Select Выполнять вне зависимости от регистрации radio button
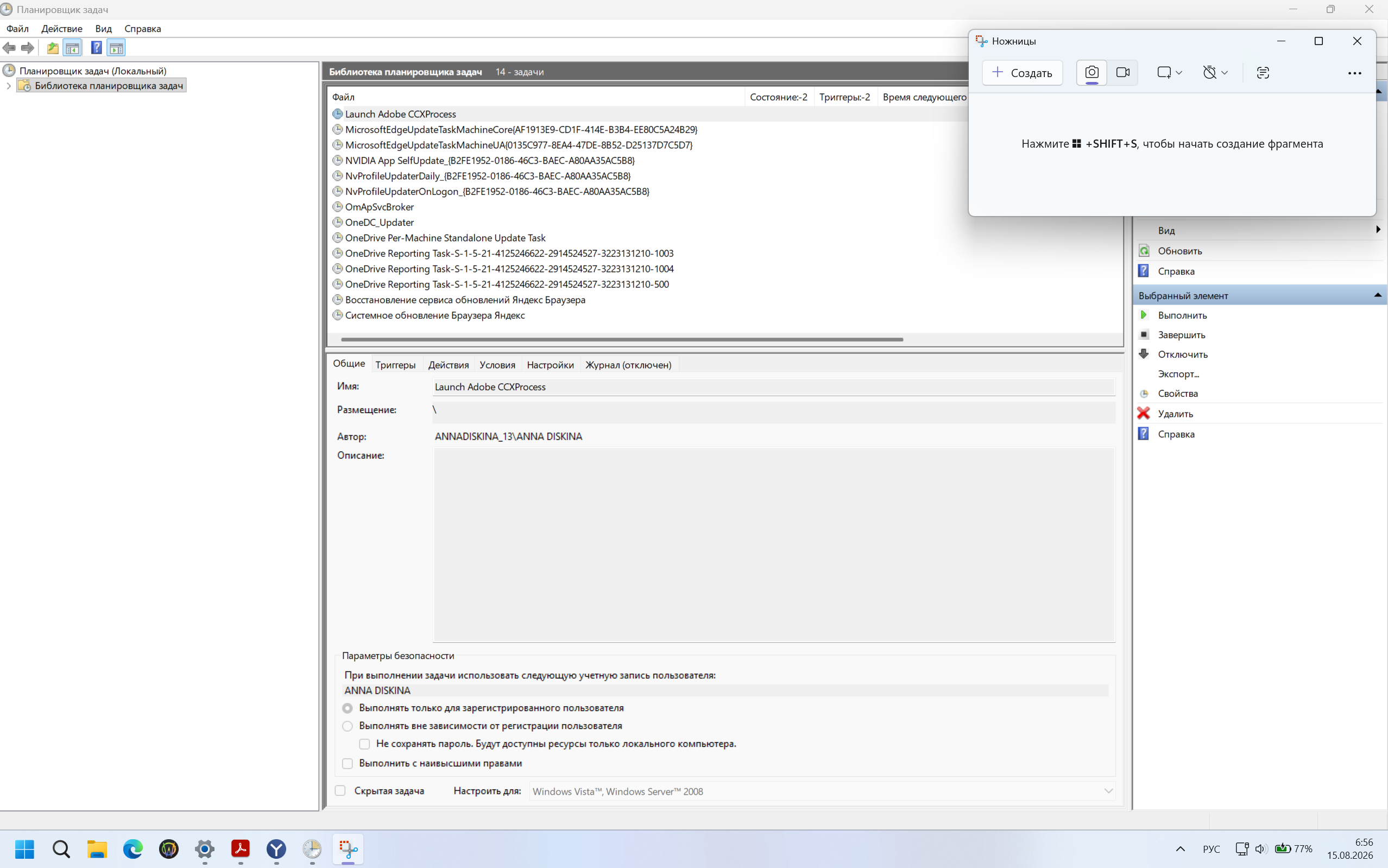The width and height of the screenshot is (1388, 868). click(x=348, y=726)
